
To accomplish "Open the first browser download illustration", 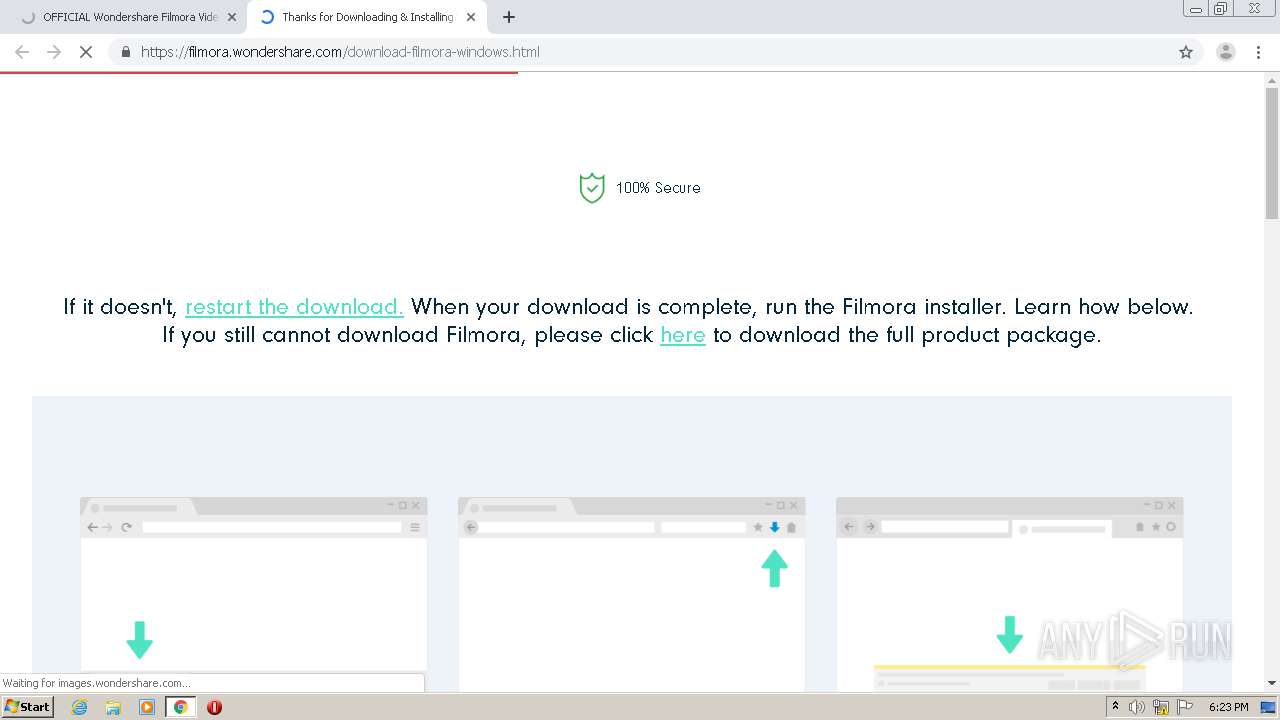I will point(253,594).
